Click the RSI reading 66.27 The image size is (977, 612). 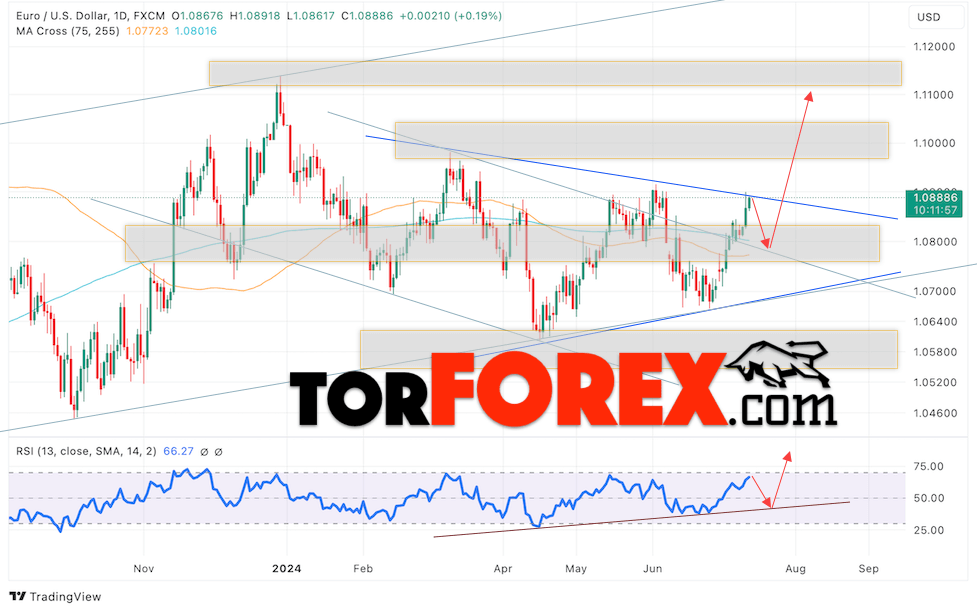pos(178,451)
